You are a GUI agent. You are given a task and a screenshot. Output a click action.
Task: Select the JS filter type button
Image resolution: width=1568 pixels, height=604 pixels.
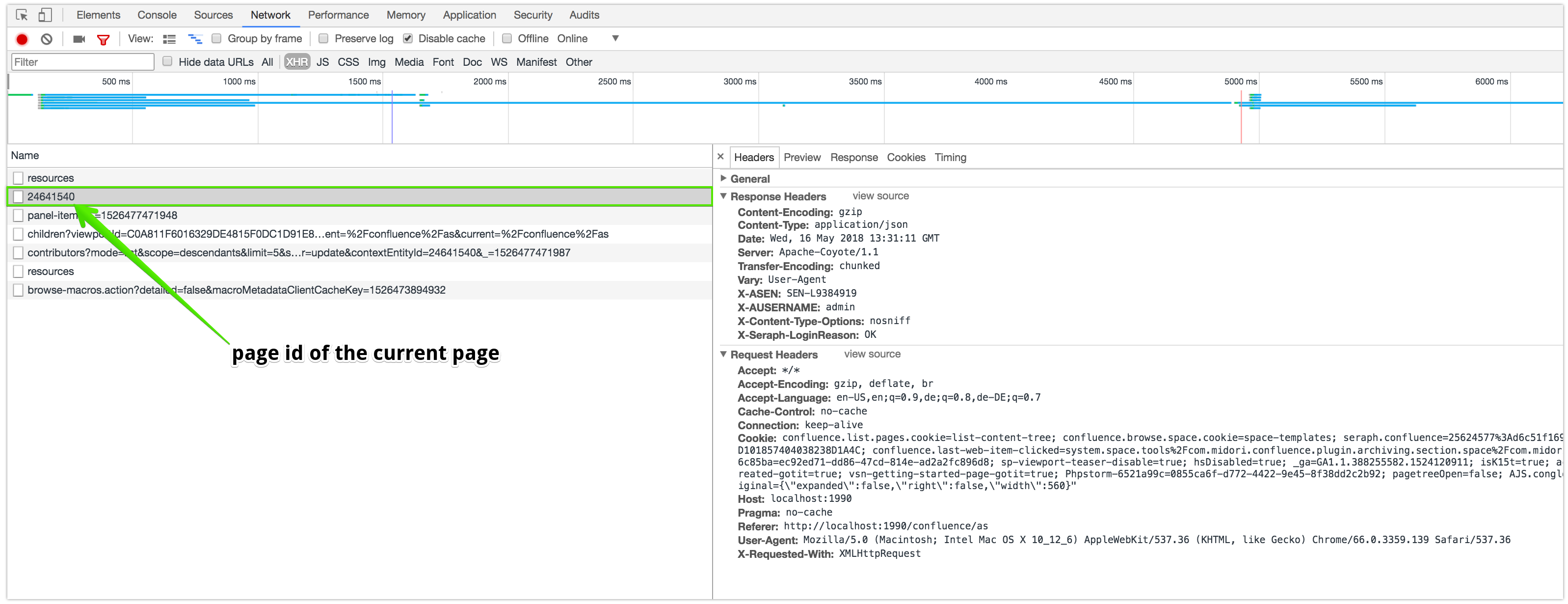pyautogui.click(x=322, y=62)
